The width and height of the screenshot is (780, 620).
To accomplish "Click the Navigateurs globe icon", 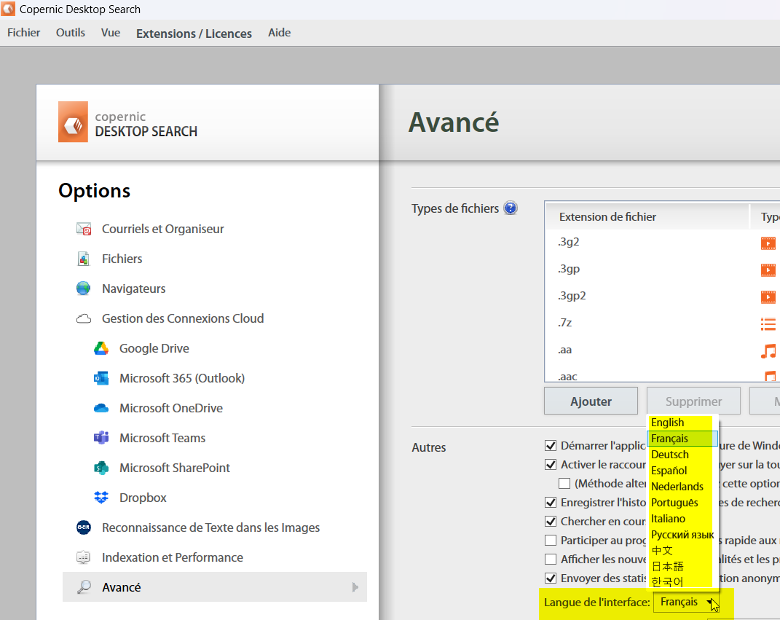I will click(83, 288).
